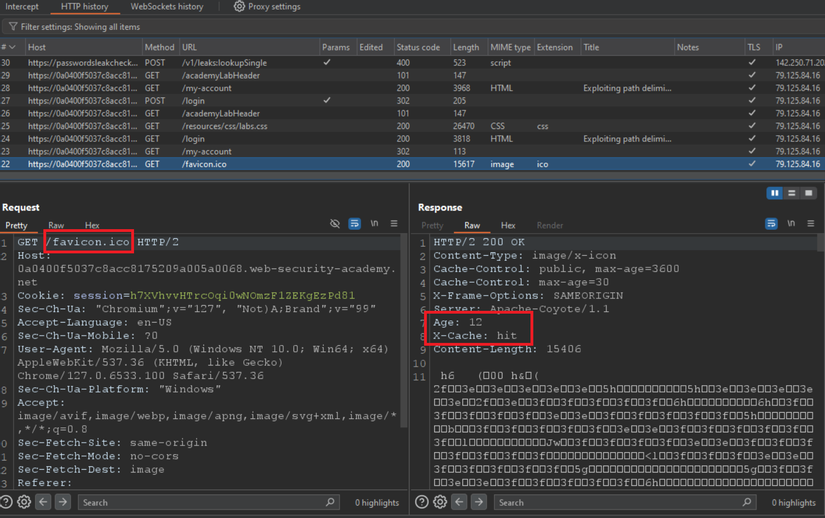
Task: Open Response Pretty tab
Action: click(432, 225)
